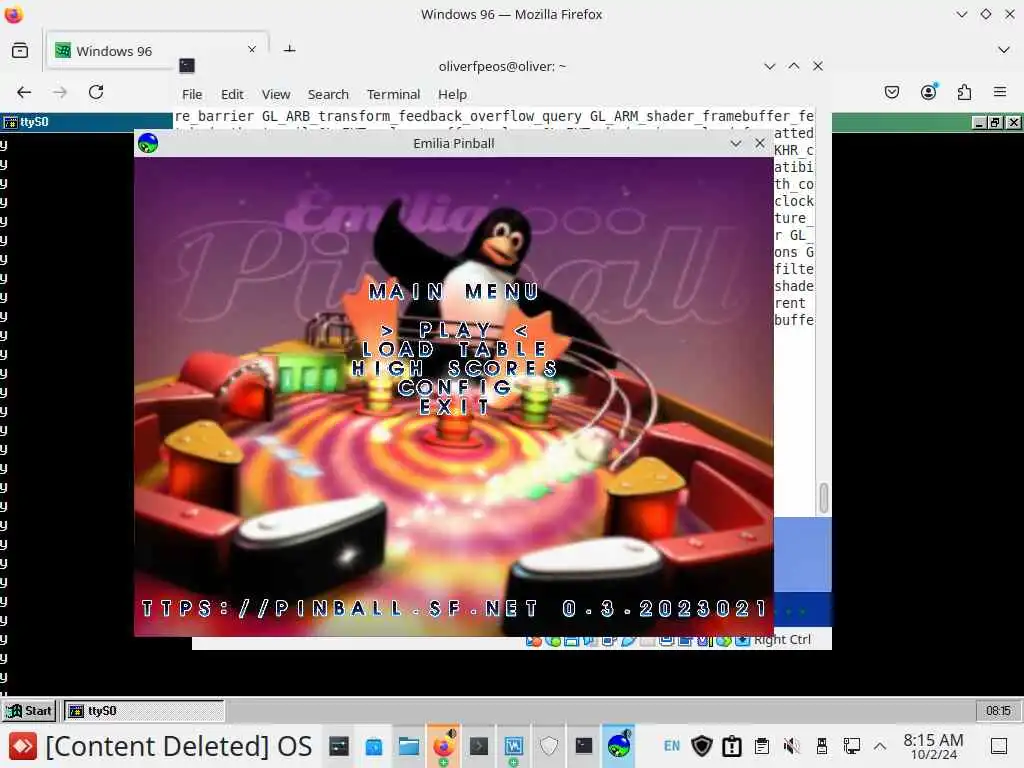
Task: Select EXIT in pinball menu
Action: coord(455,406)
